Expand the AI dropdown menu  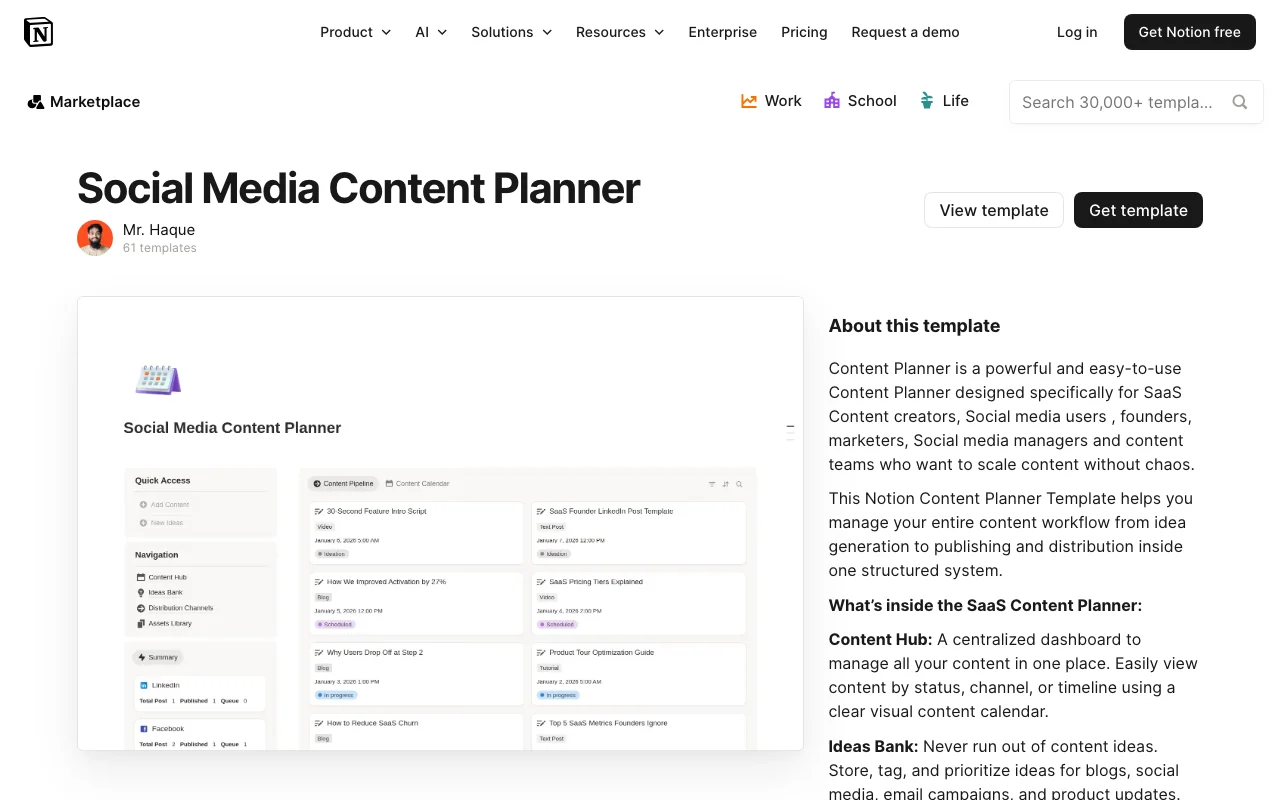coord(431,32)
